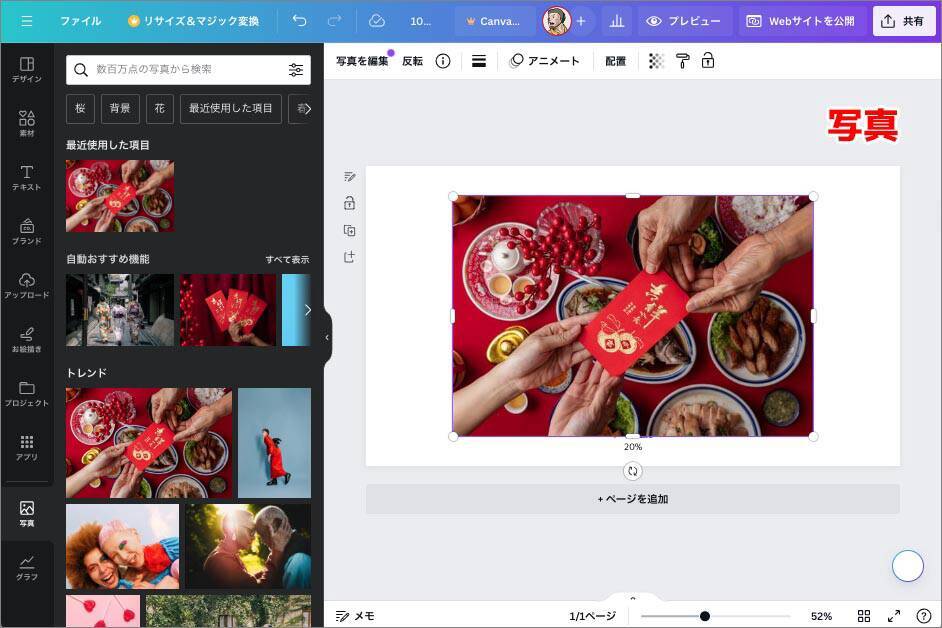
Task: Collapse the side panel with arrow handle
Action: (327, 337)
